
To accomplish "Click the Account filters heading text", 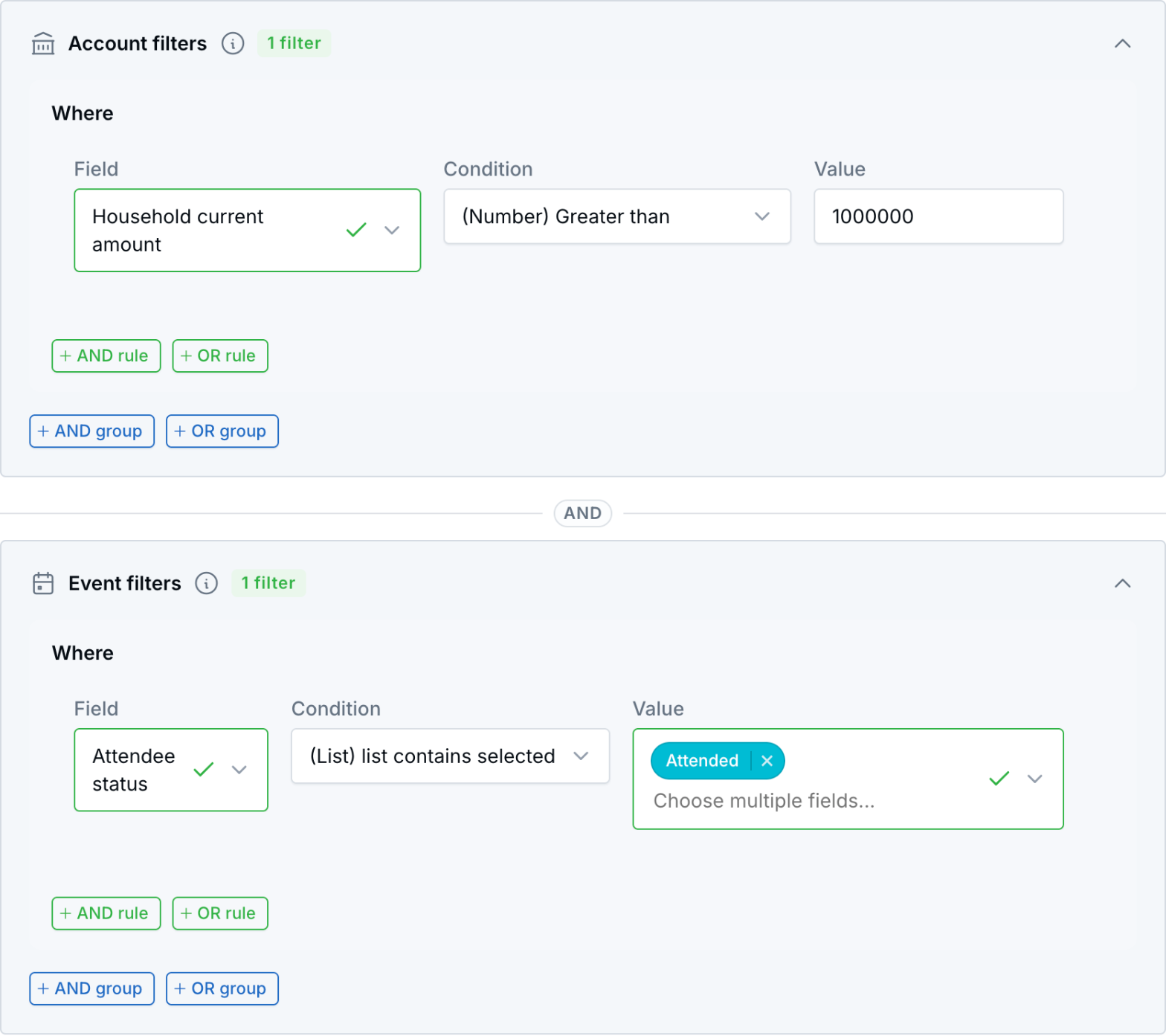I will tap(138, 44).
